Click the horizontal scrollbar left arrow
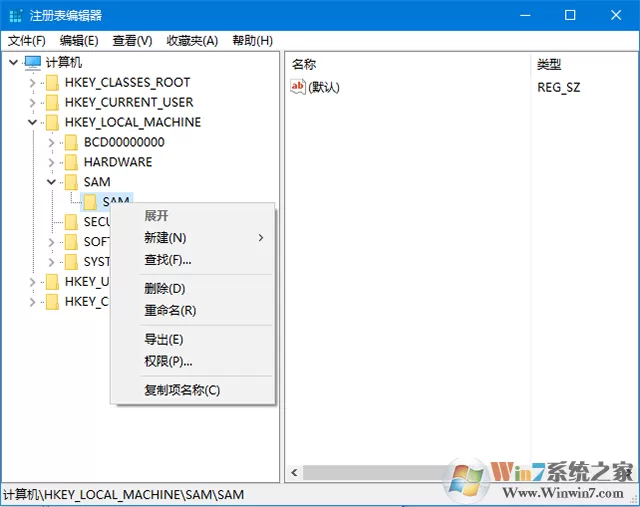This screenshot has width=640, height=507. pyautogui.click(x=294, y=473)
